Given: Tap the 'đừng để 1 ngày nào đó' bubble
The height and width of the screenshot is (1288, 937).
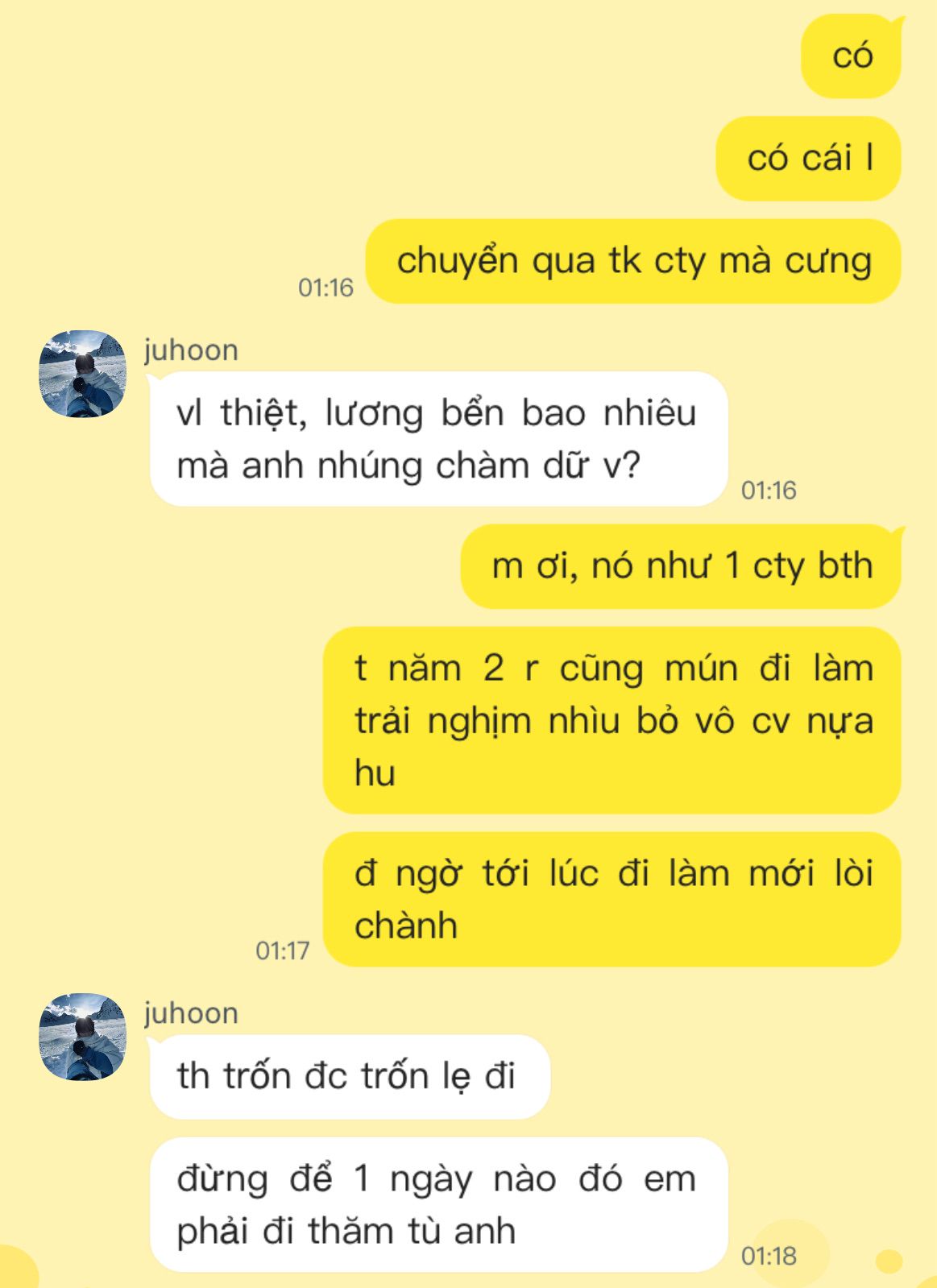Looking at the screenshot, I should [x=438, y=1205].
